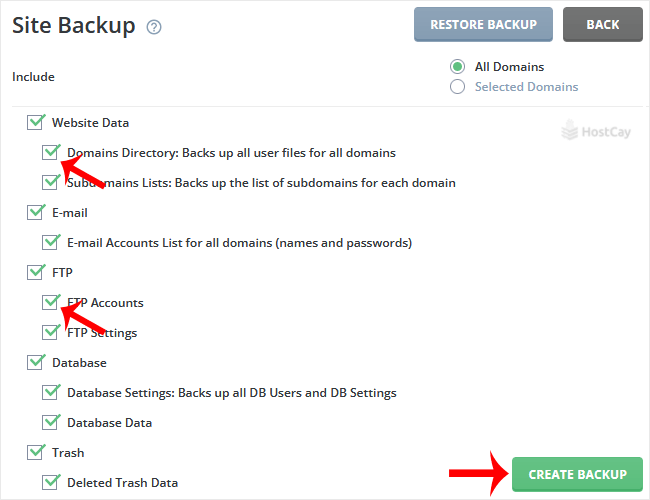Click the help question mark icon
Viewport: 650px width, 500px height.
click(154, 28)
